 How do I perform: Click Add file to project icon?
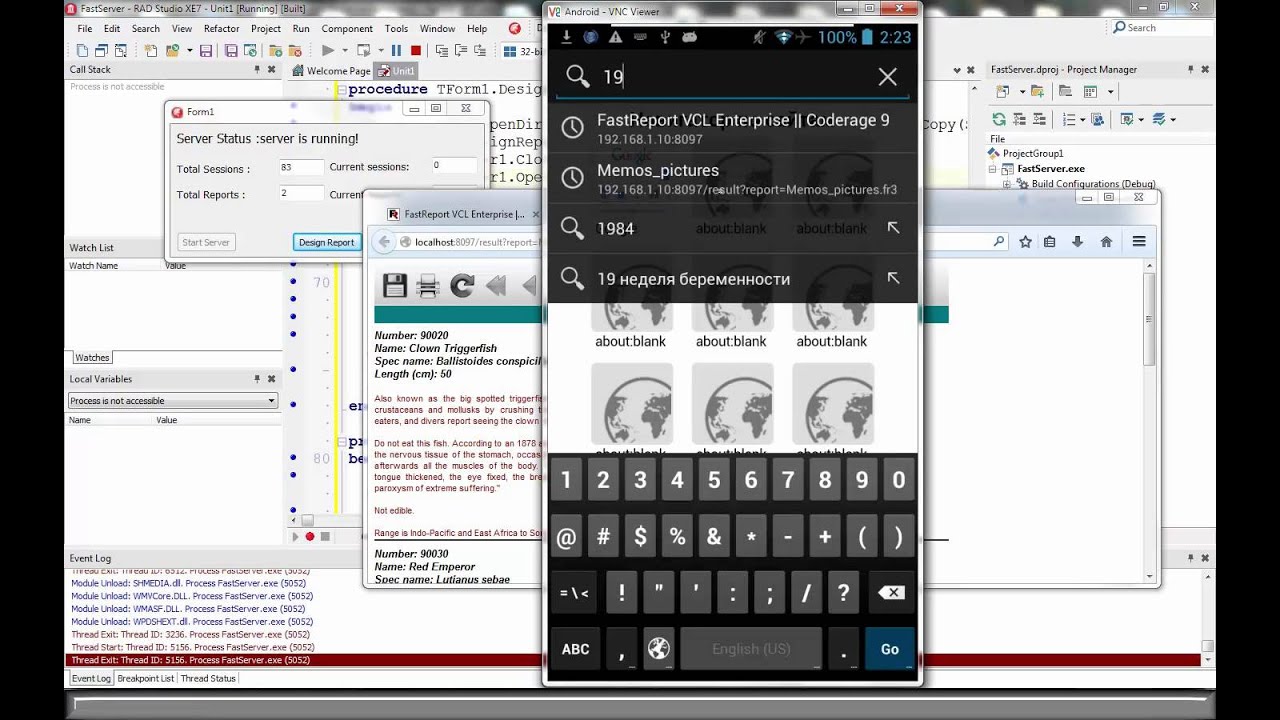pyautogui.click(x=275, y=50)
